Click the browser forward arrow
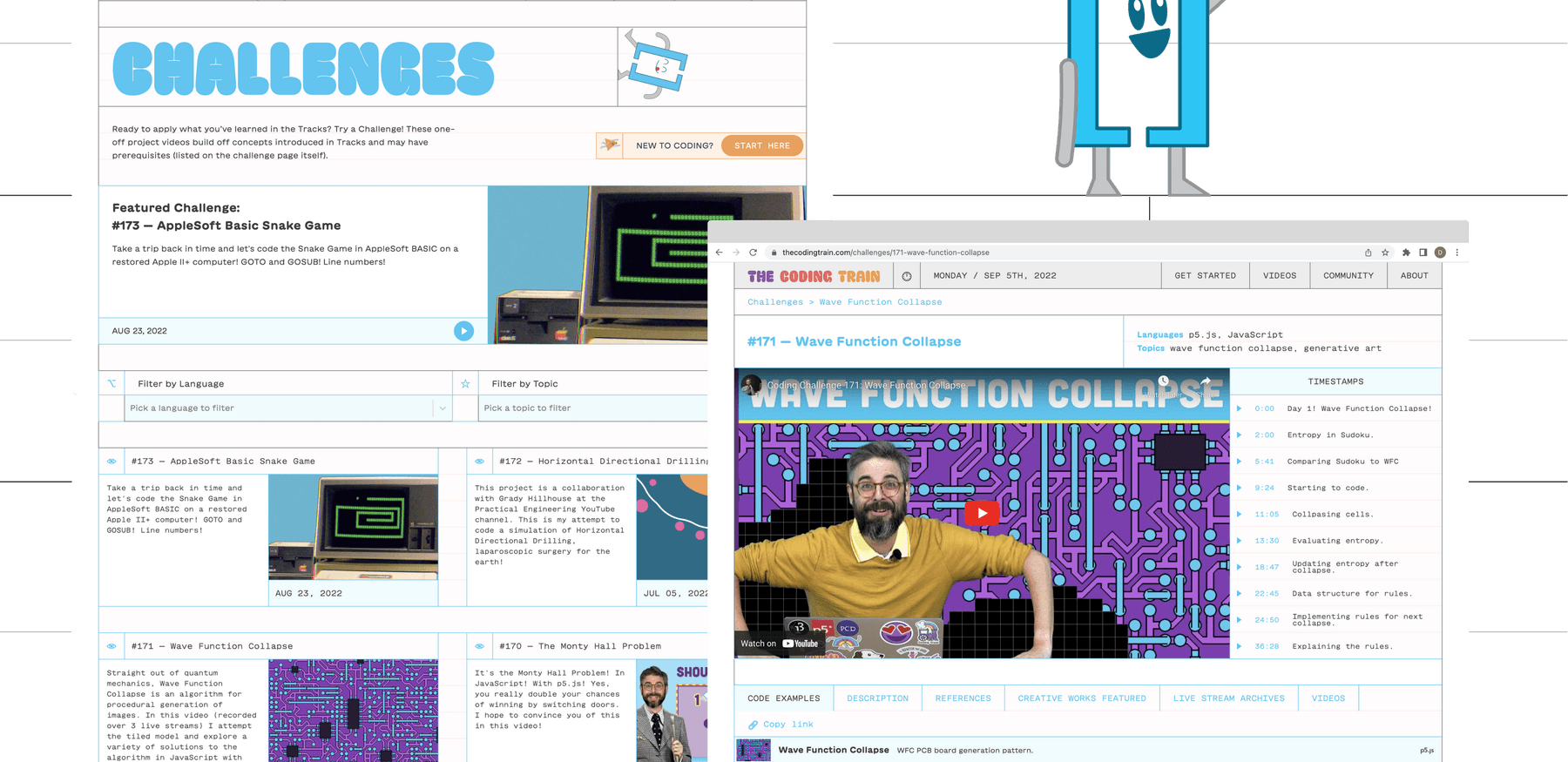This screenshot has height=762, width=1568. 736,253
